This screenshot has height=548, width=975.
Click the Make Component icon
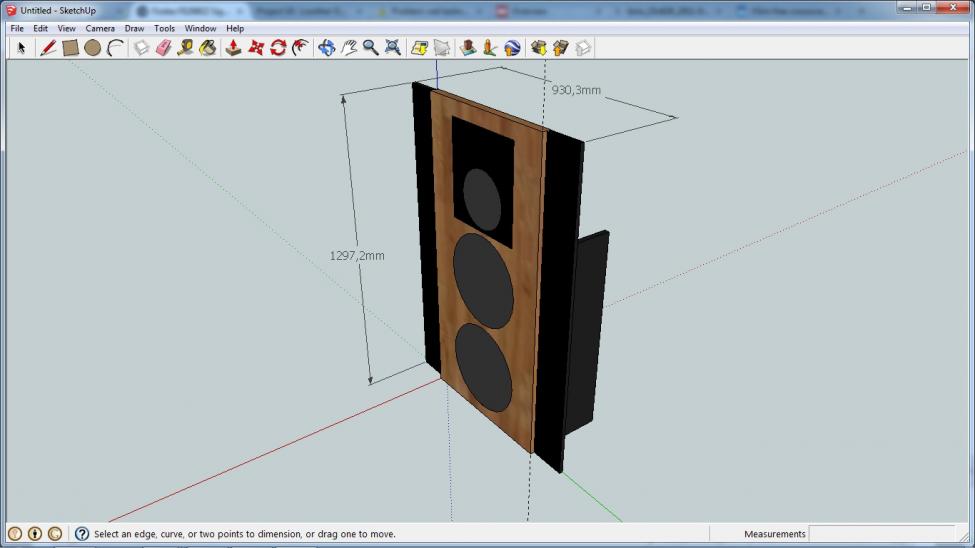pyautogui.click(x=142, y=48)
